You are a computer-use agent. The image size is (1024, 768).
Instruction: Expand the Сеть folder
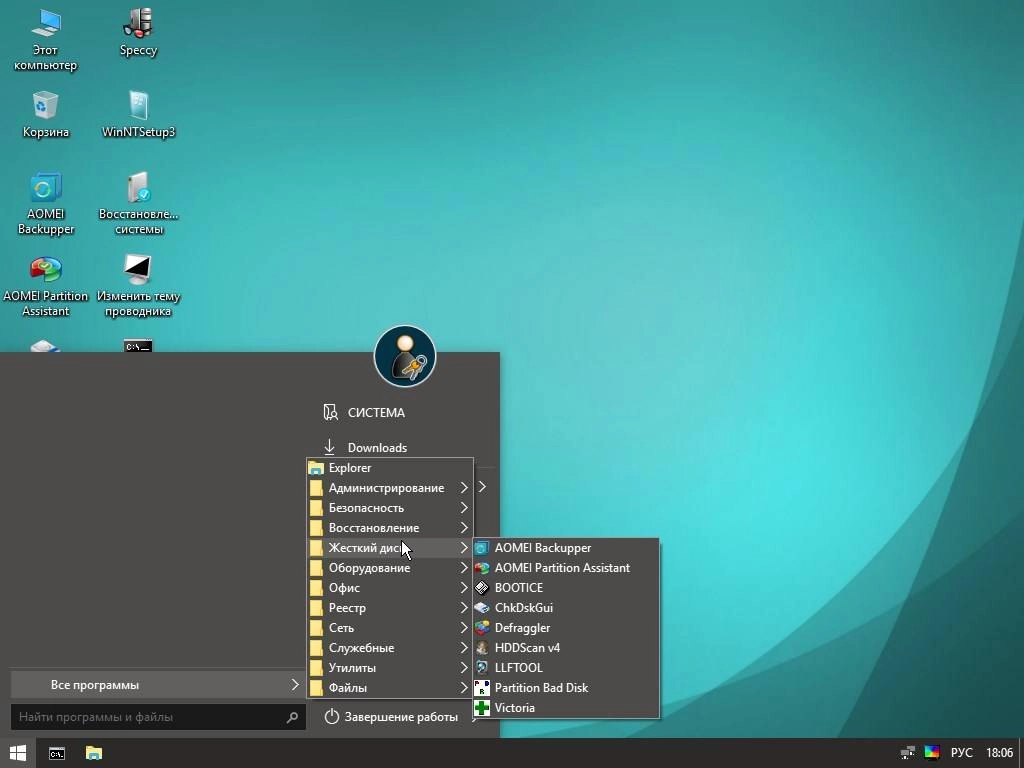pyautogui.click(x=390, y=628)
